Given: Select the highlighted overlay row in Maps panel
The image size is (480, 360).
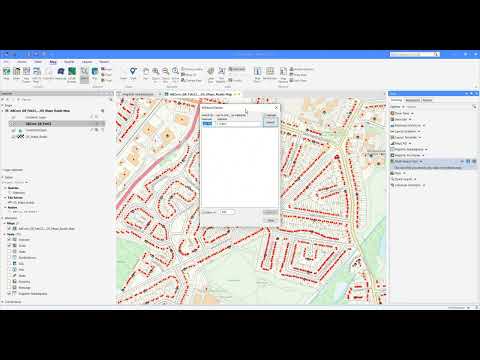Looking at the screenshot, I should point(57,124).
